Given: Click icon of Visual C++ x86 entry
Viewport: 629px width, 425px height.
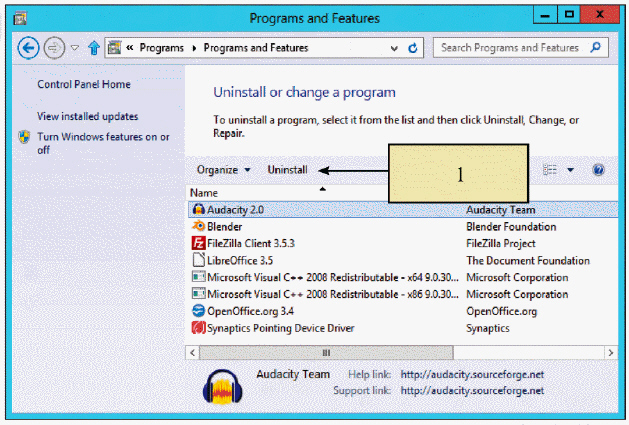Looking at the screenshot, I should [199, 294].
